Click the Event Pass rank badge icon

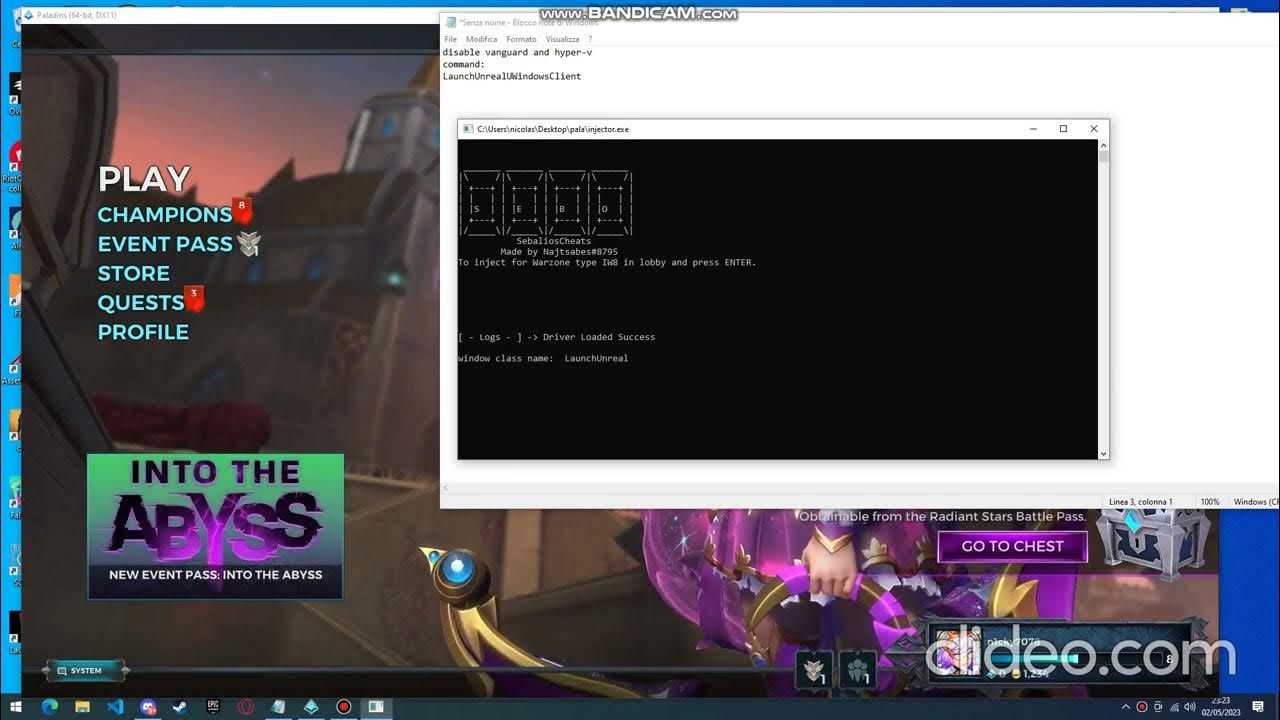tap(249, 243)
